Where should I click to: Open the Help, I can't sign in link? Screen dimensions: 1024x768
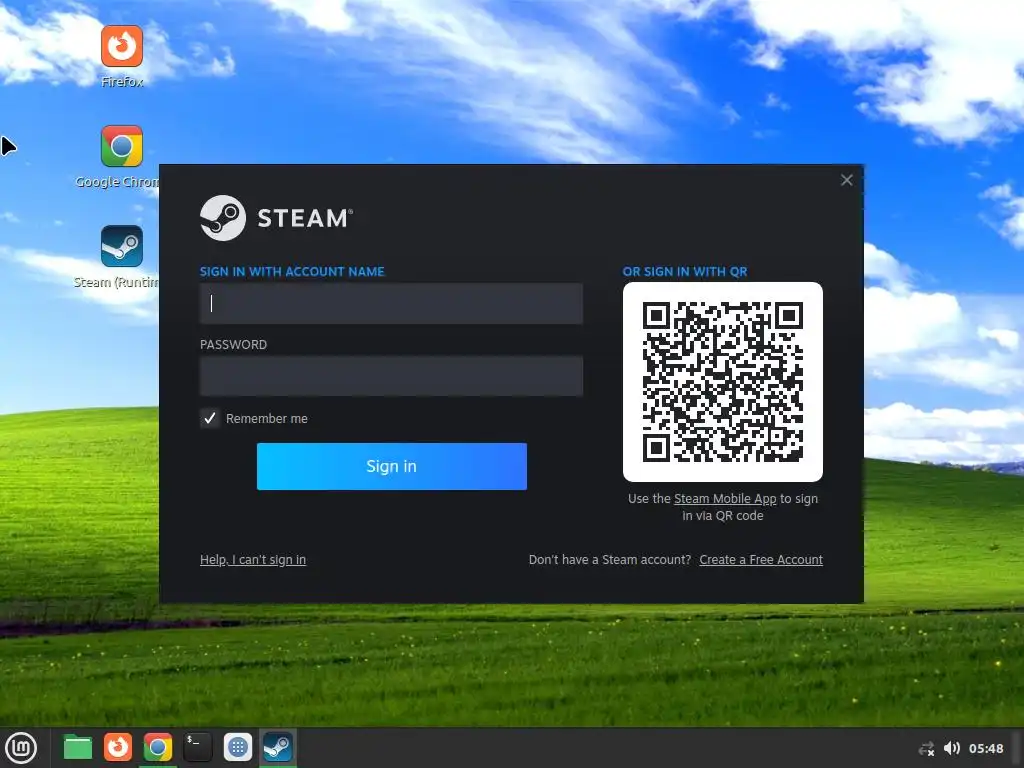pyautogui.click(x=253, y=560)
